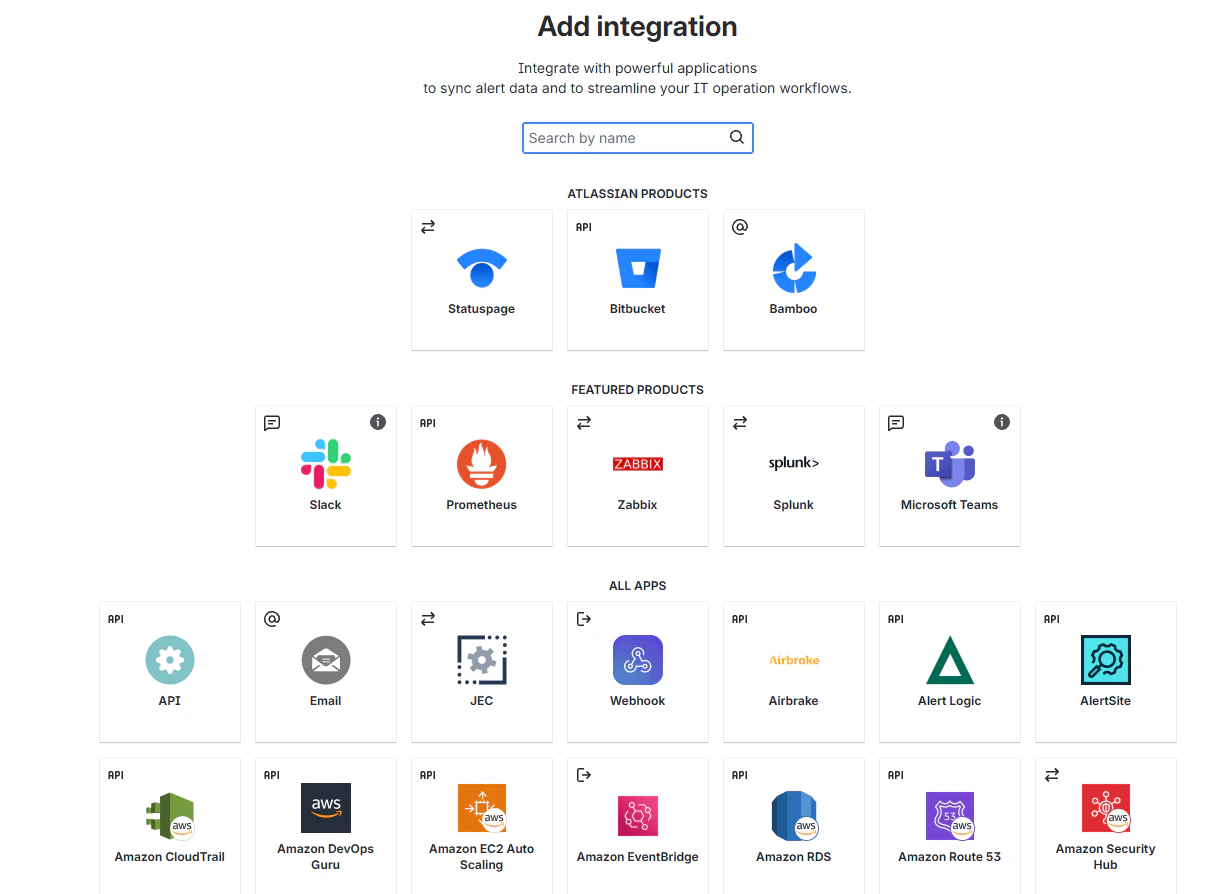Select the Amazon EventBridge icon

coord(638,816)
